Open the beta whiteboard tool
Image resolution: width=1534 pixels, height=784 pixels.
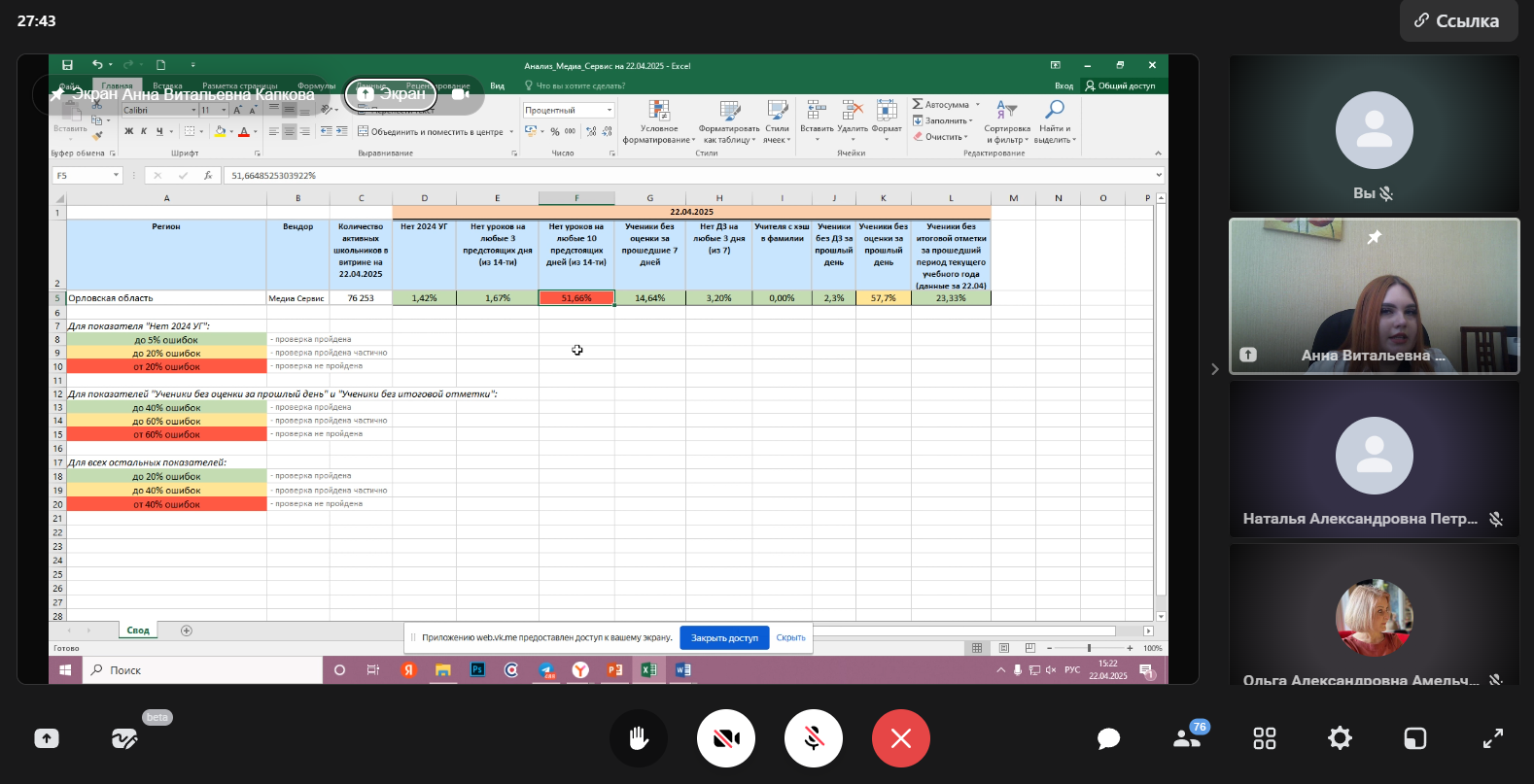click(x=124, y=738)
